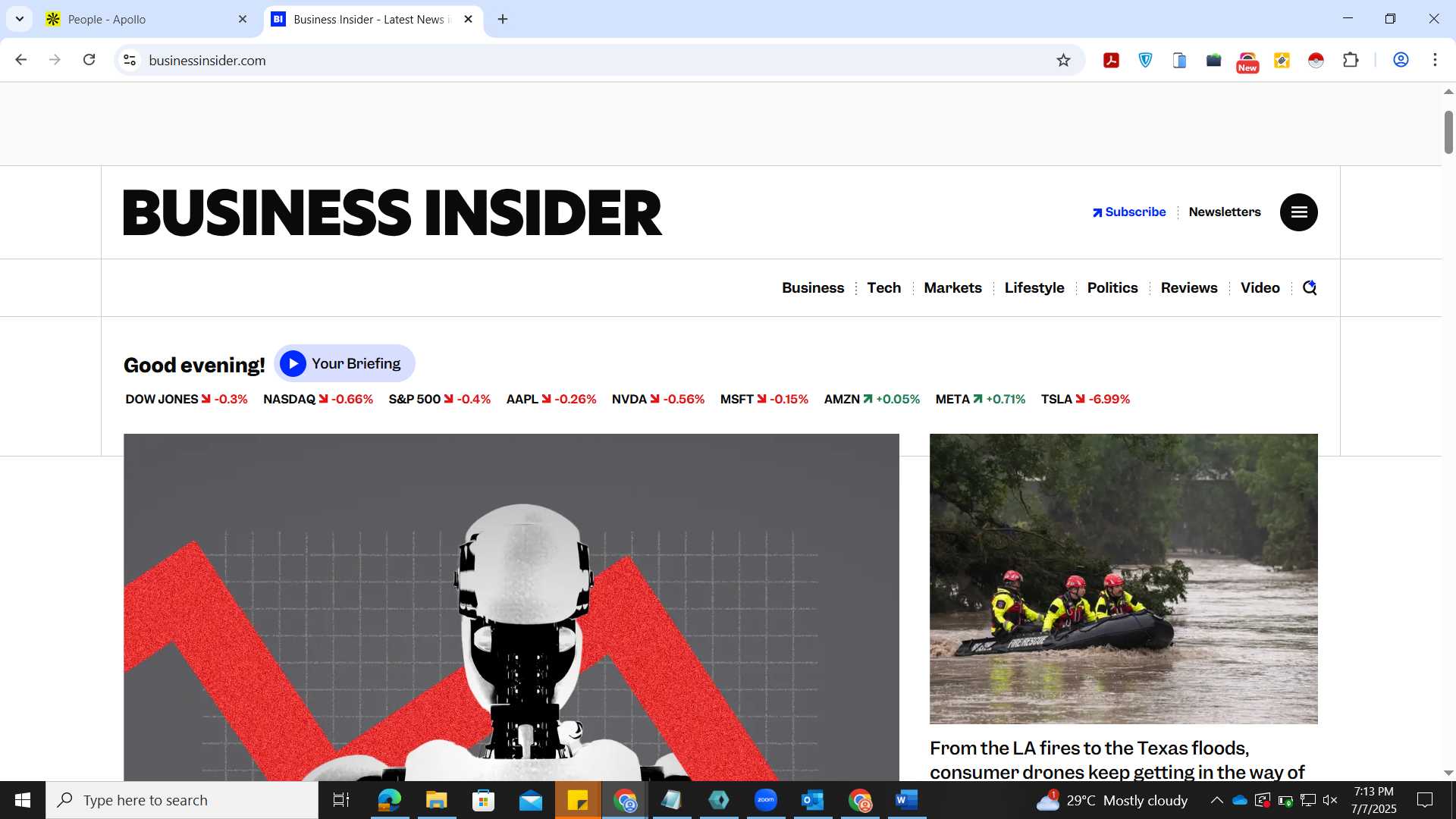This screenshot has height=819, width=1456.
Task: Open Task View on the taskbar
Action: coord(341,800)
